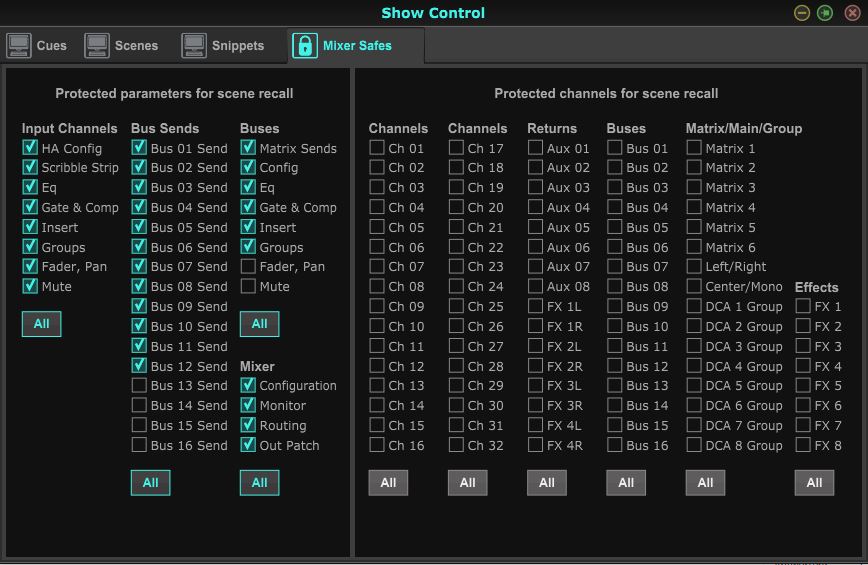The image size is (868, 565).
Task: Check the Matrix 6 checkbox
Action: [694, 247]
